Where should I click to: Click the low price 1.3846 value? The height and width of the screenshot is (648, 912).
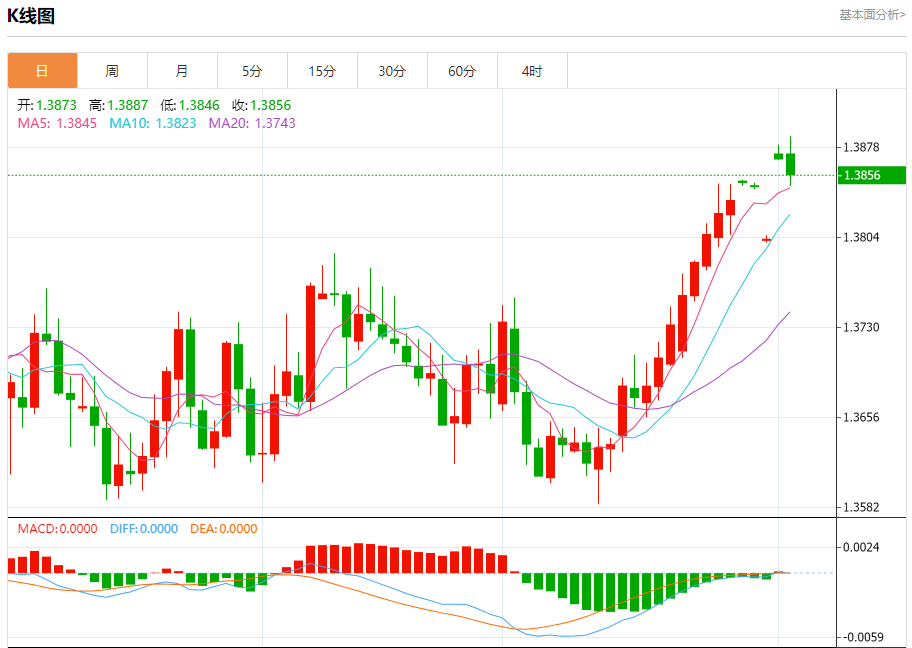click(x=199, y=105)
